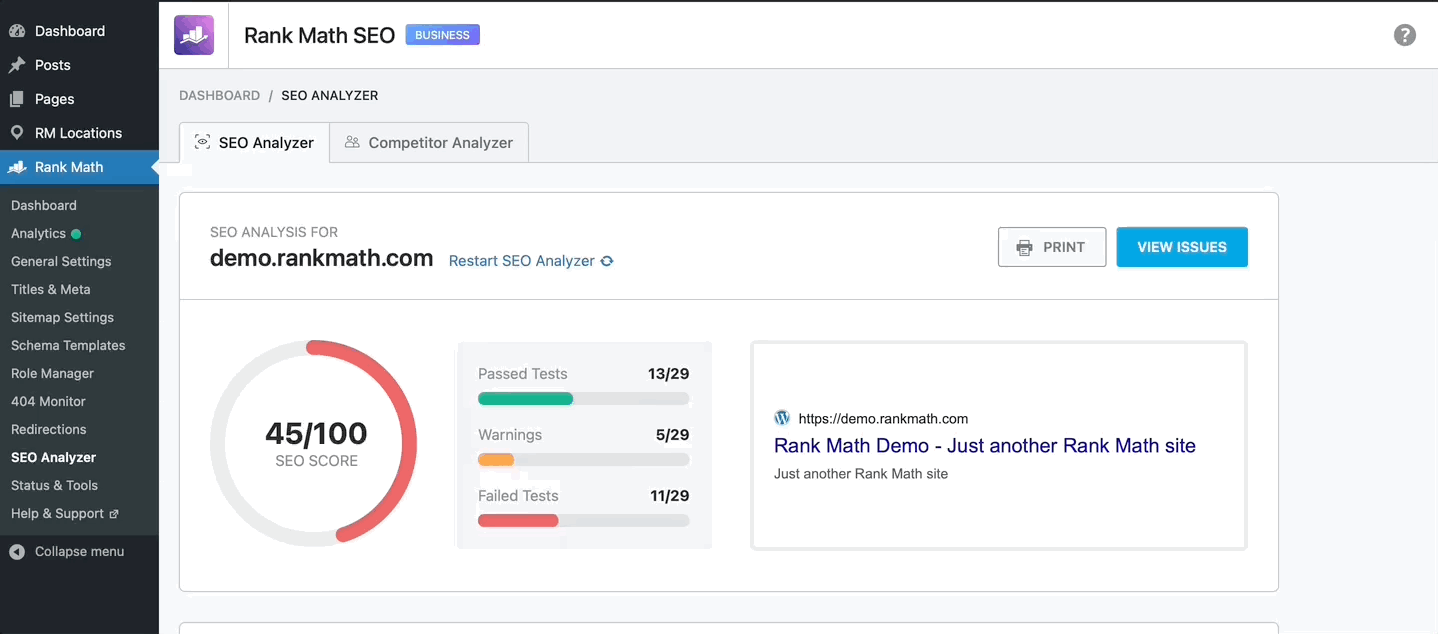The image size is (1438, 634).
Task: Click the https://demo.rankmath.com preview URL
Action: coord(883,419)
